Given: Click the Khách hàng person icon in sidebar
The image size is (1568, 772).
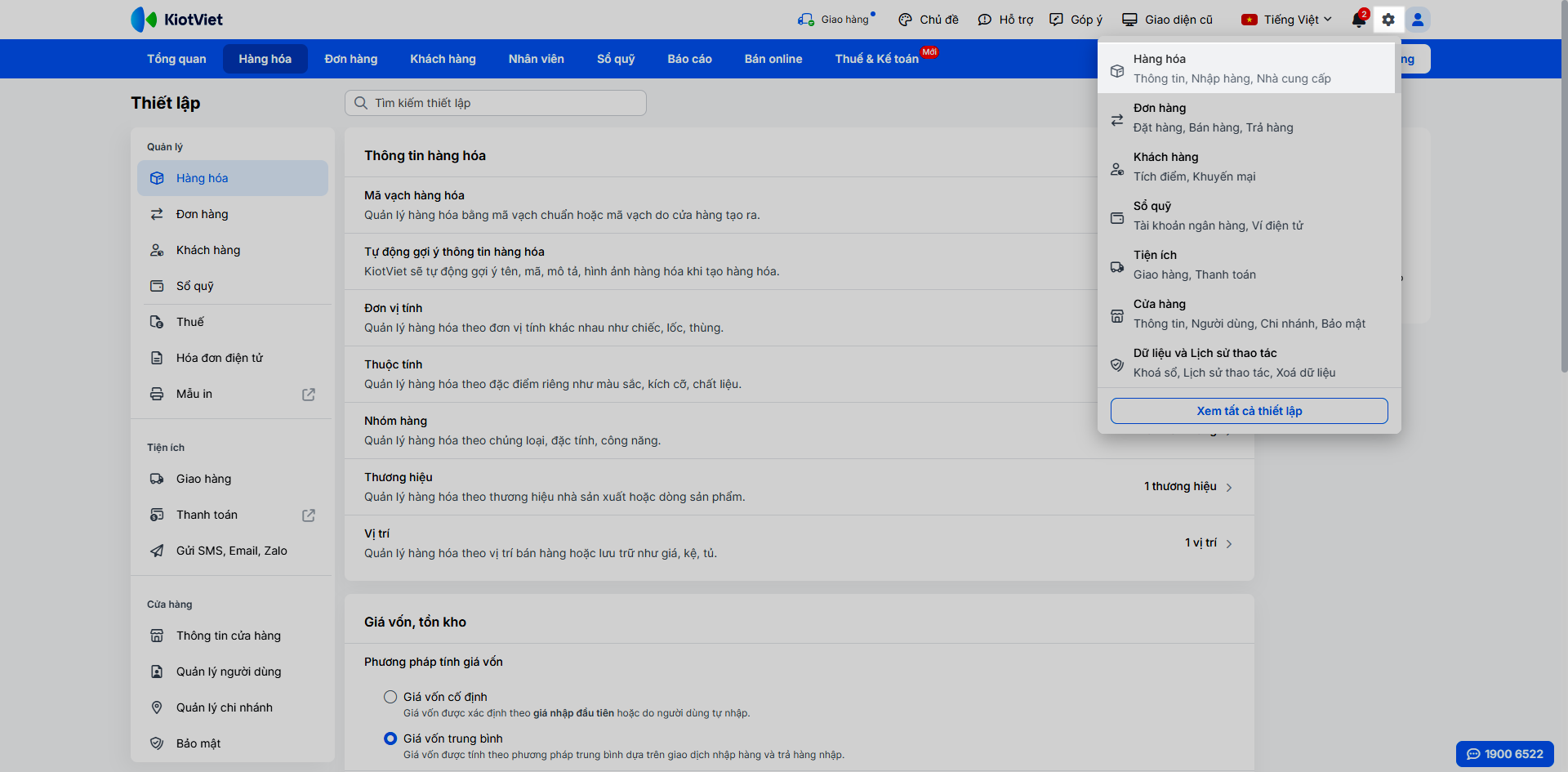Looking at the screenshot, I should [157, 250].
